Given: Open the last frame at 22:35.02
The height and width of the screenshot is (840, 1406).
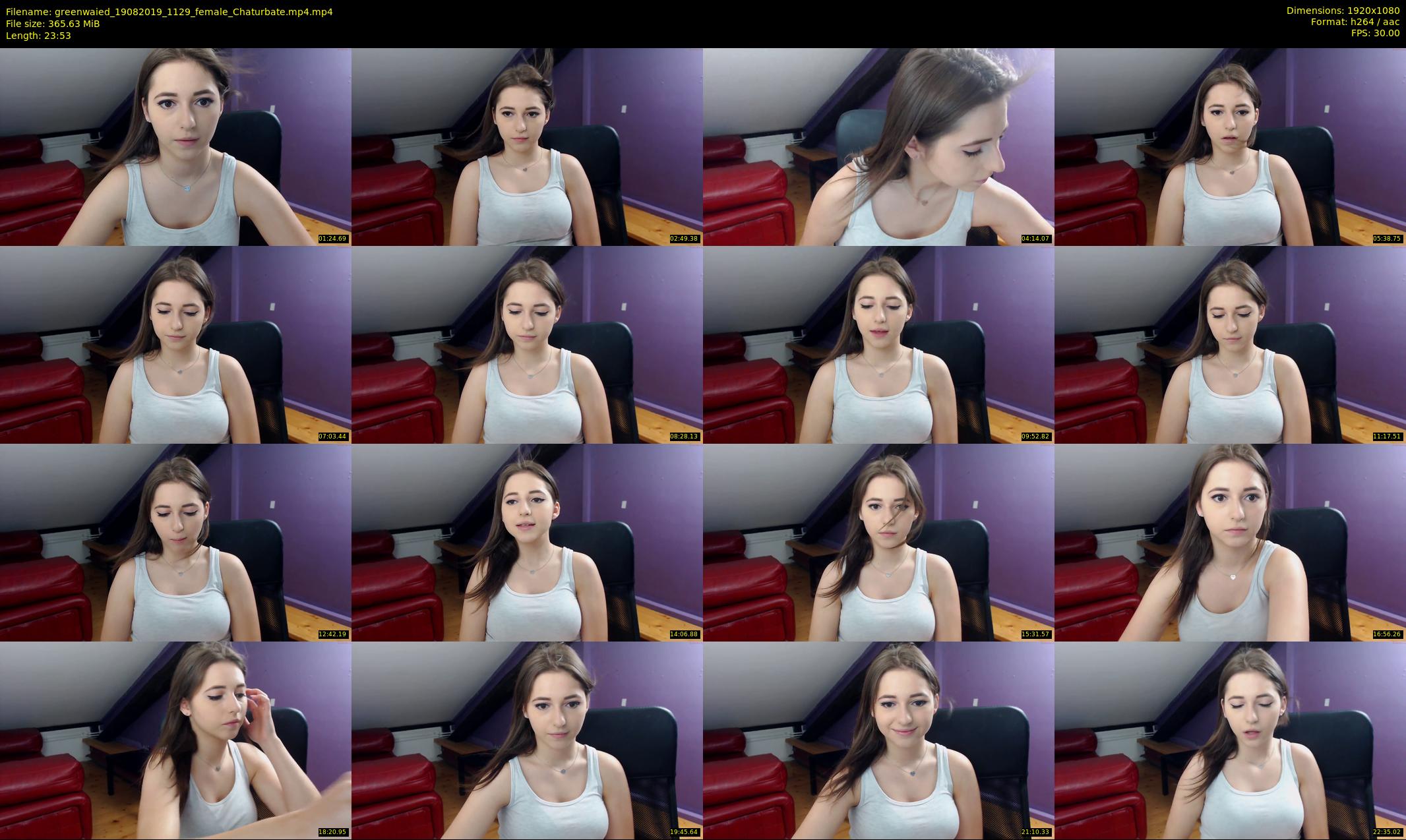Looking at the screenshot, I should 1230,740.
